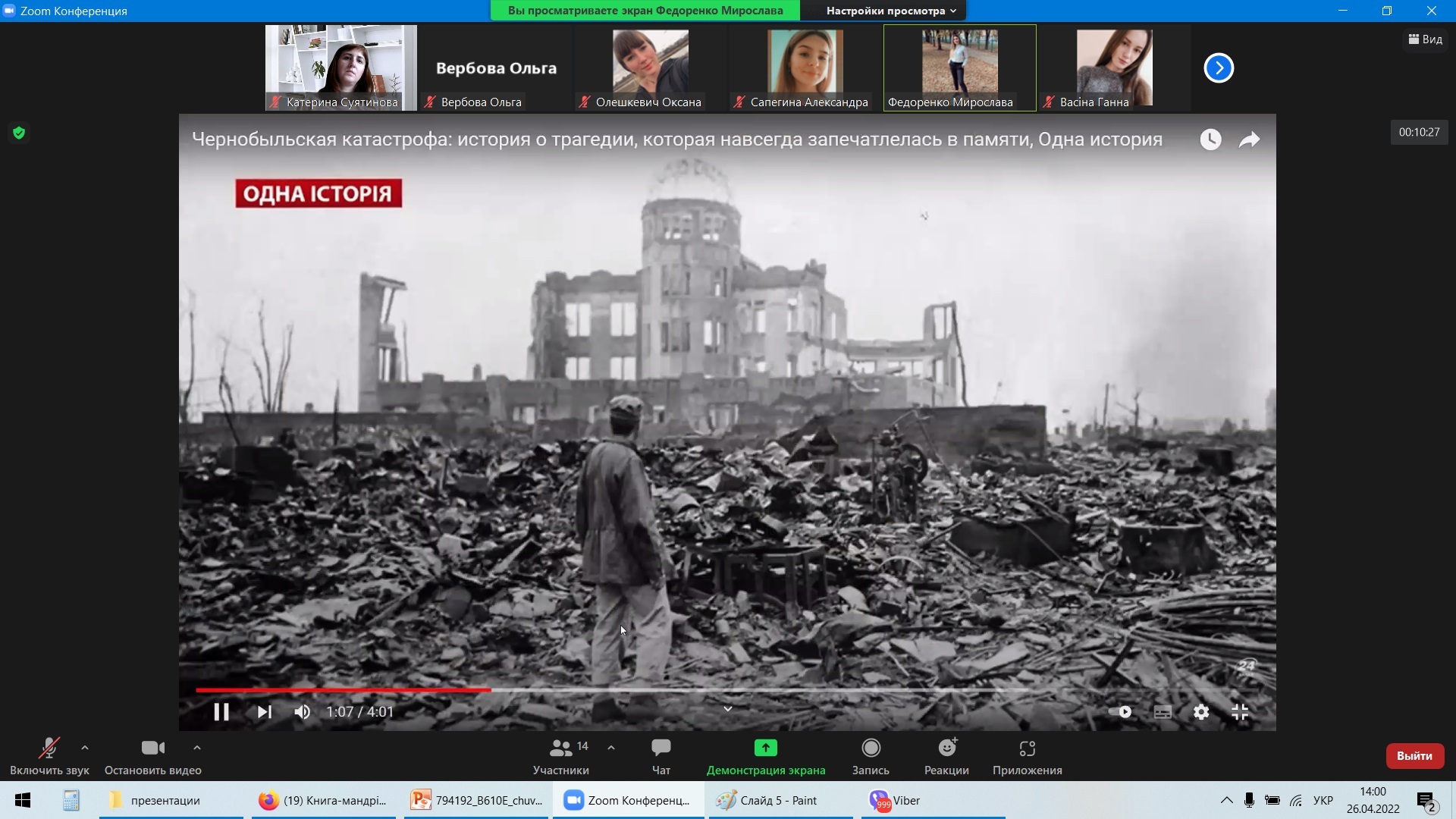Select Сапегина Александра participant tile
Screen dimensions: 1456x819
pos(805,67)
